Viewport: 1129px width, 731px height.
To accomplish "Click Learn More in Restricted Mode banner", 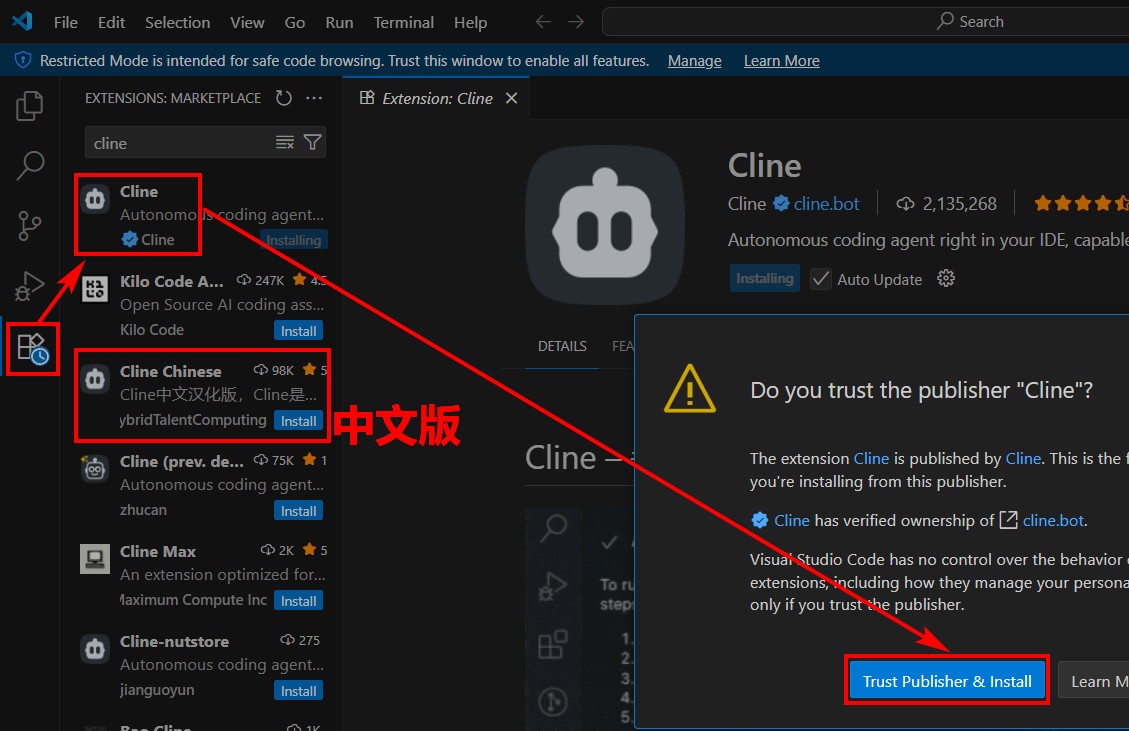I will pyautogui.click(x=781, y=60).
